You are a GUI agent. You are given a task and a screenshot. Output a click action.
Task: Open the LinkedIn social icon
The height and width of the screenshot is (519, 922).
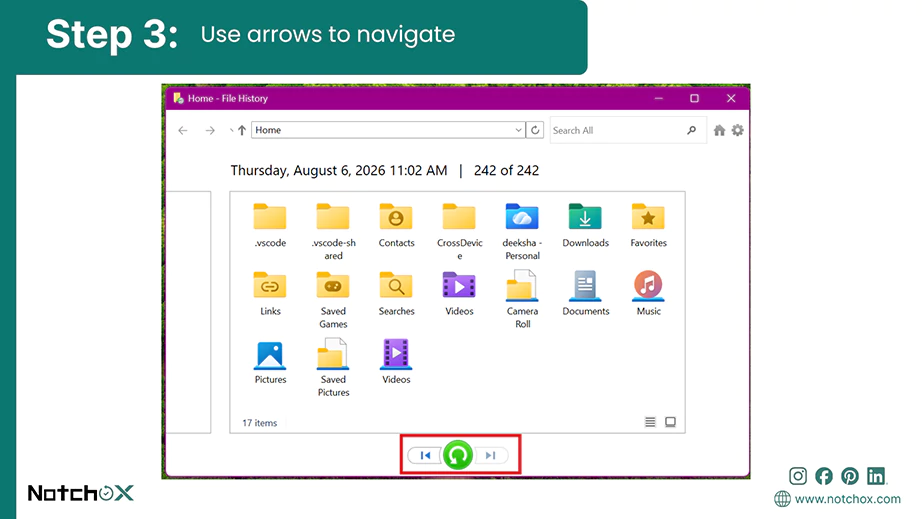pos(876,476)
